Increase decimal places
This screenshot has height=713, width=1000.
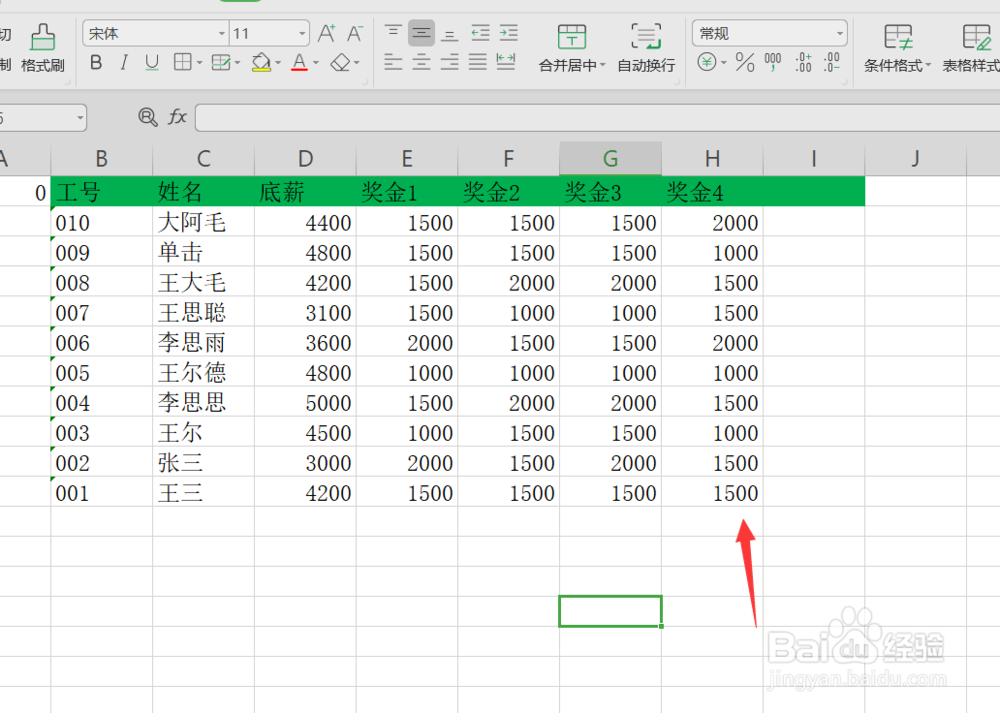pos(804,62)
